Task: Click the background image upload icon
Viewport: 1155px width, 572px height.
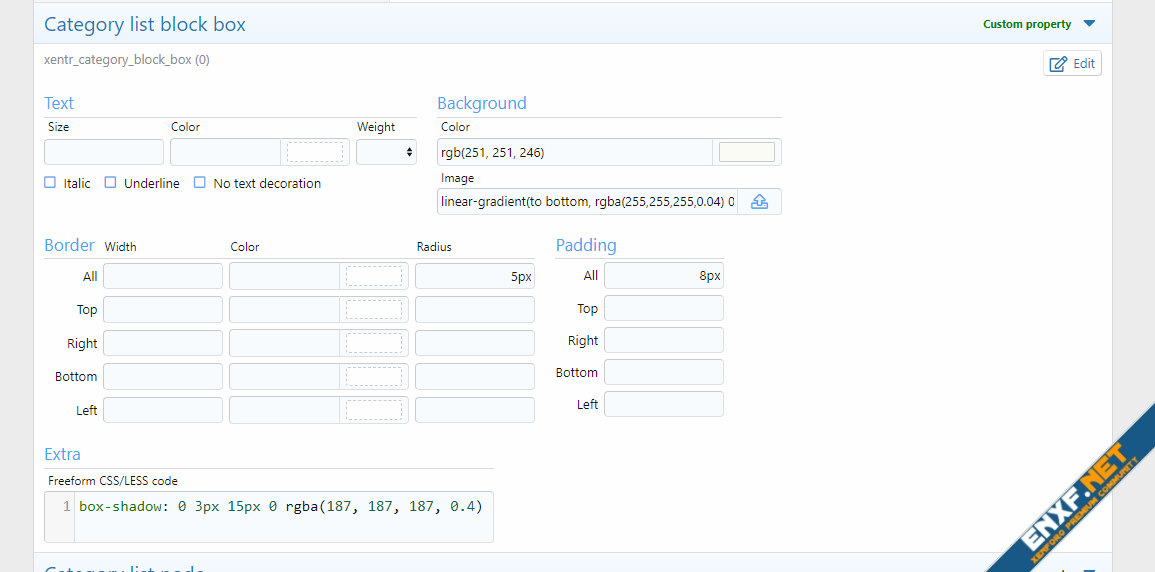Action: click(x=759, y=202)
